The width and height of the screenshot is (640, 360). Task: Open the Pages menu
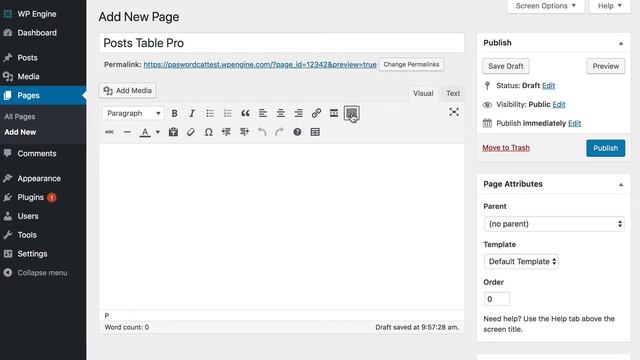tap(43, 95)
